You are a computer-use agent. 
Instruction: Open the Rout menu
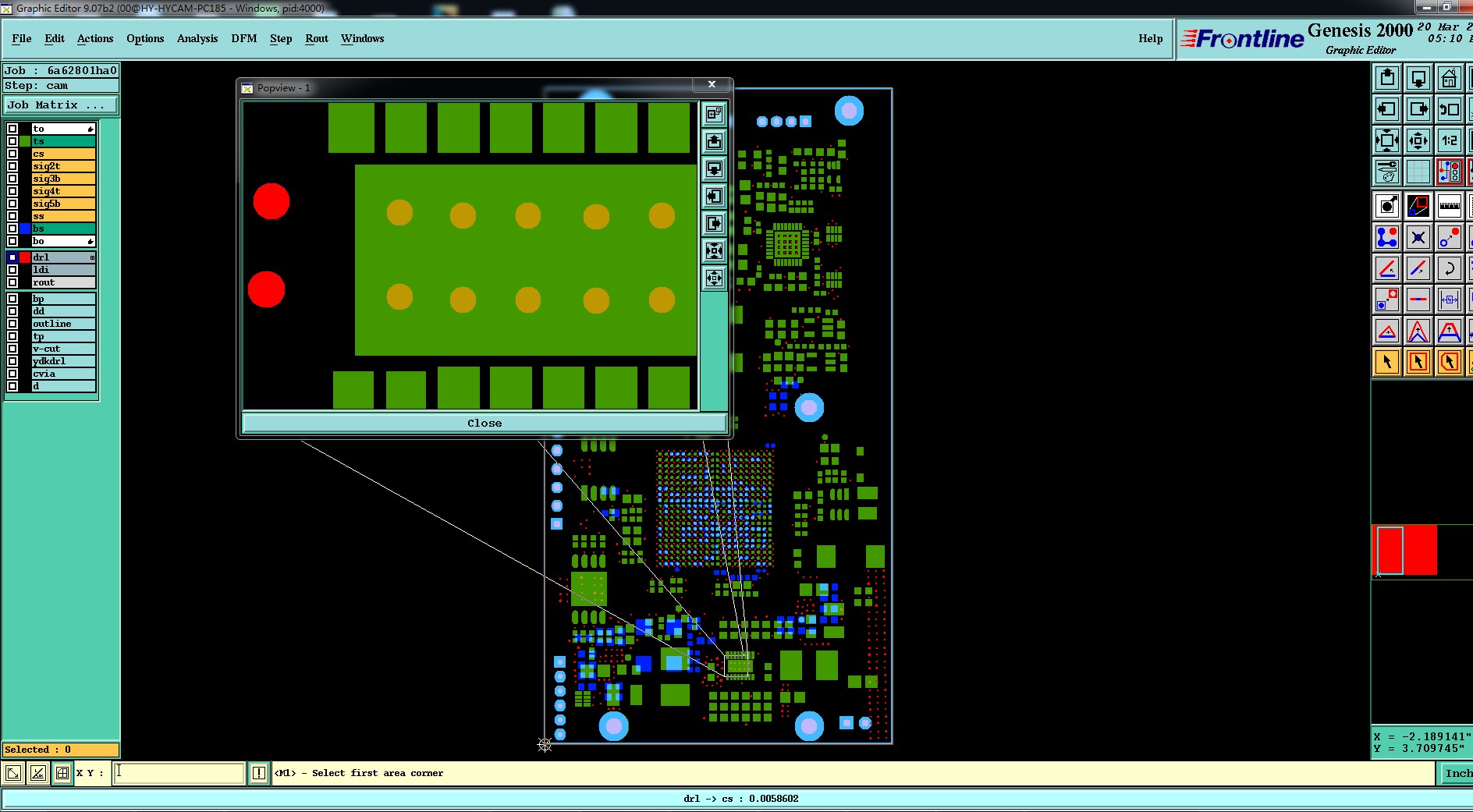point(317,38)
